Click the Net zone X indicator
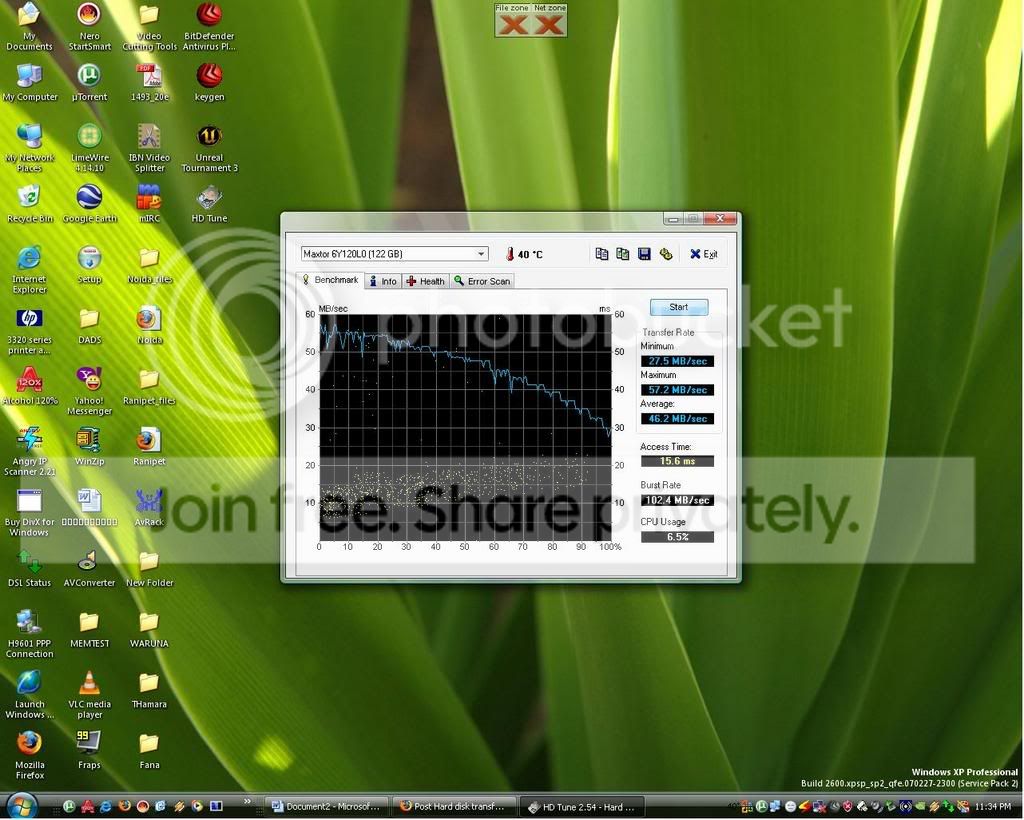The image size is (1024, 820). click(549, 25)
